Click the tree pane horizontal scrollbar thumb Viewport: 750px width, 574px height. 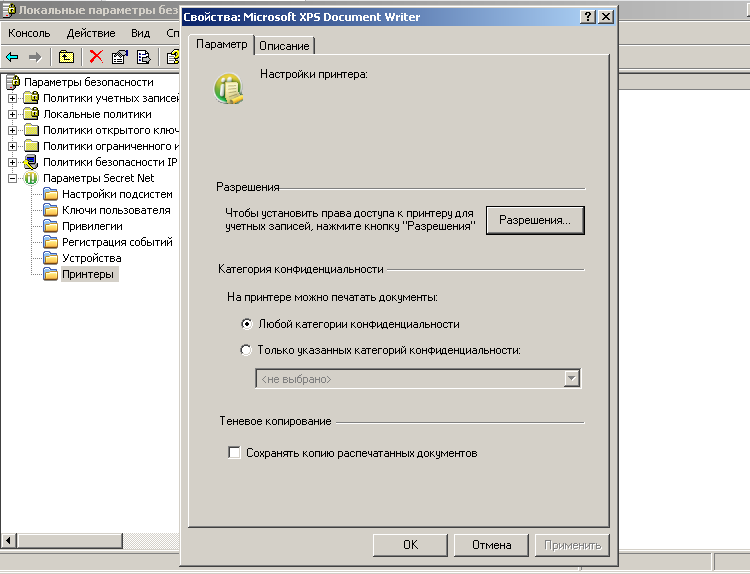point(70,541)
